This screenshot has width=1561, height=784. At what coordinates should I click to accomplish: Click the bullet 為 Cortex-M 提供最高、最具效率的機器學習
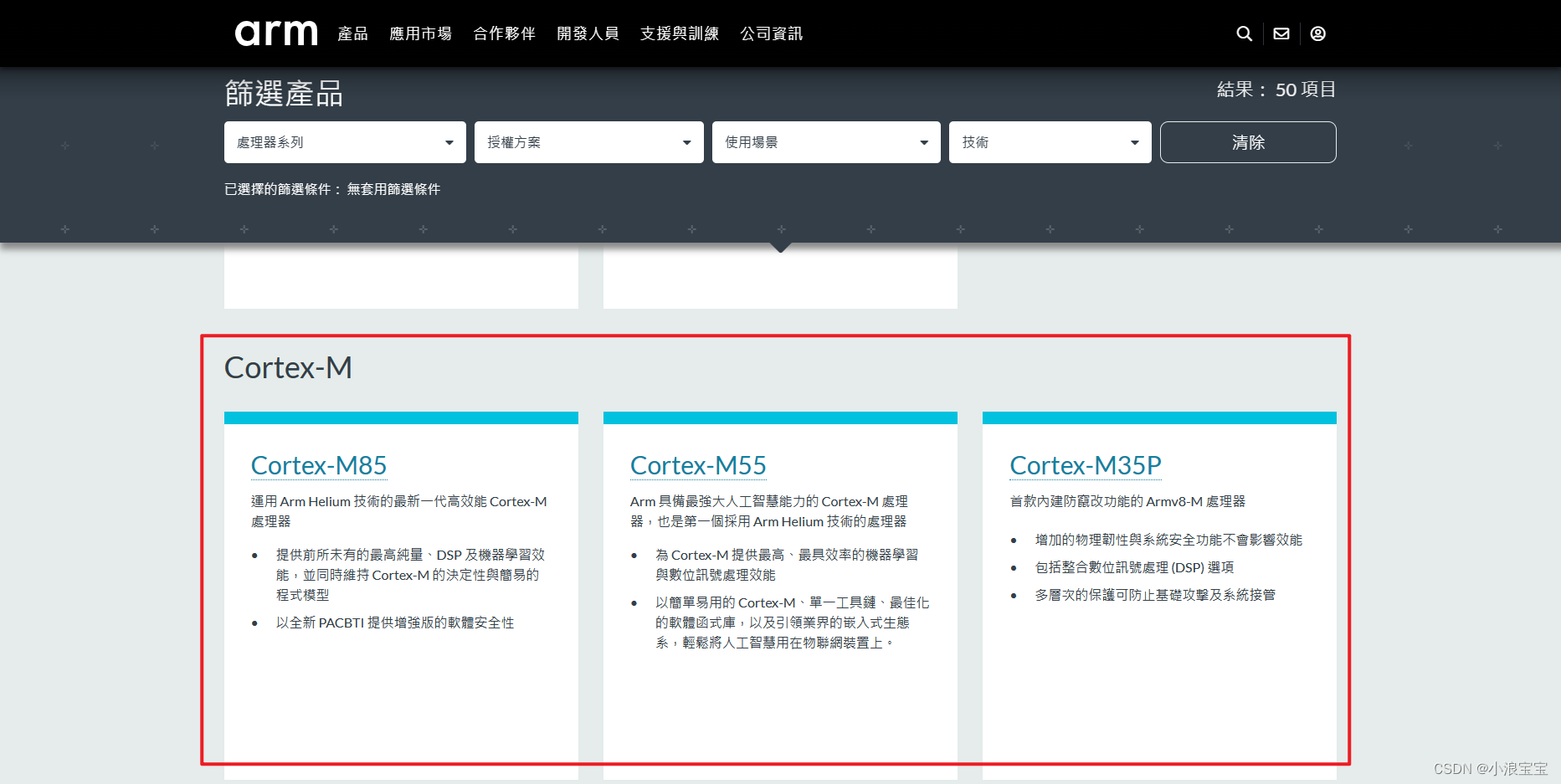click(787, 565)
